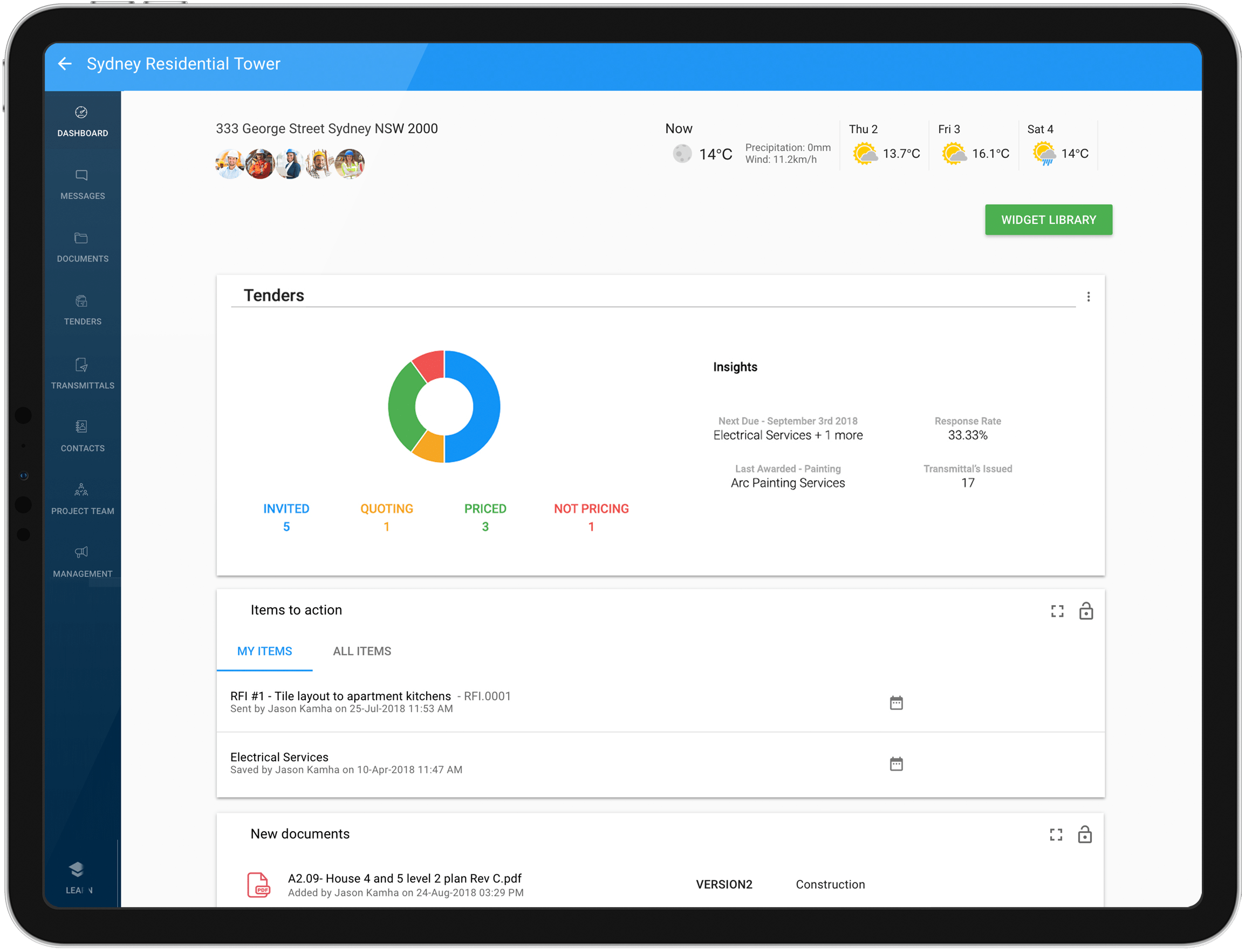Click Arc Painting Services insight
Screen dimensions: 1245x952
coord(788,483)
